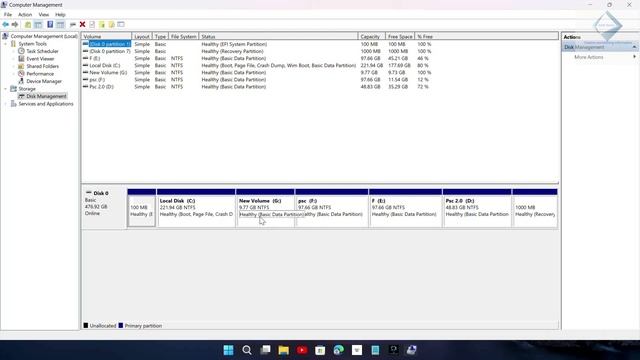Screen dimensions: 640x360
Task: Click the Shared Folders icon
Action: [x=21, y=66]
